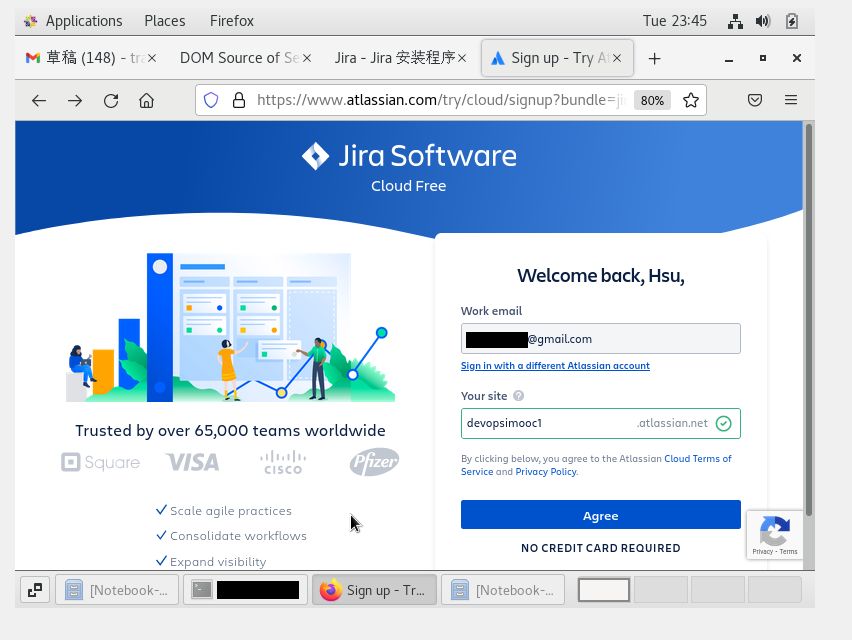Viewport: 852px width, 640px height.
Task: Click 'Scale agile practices' text
Action: [231, 511]
